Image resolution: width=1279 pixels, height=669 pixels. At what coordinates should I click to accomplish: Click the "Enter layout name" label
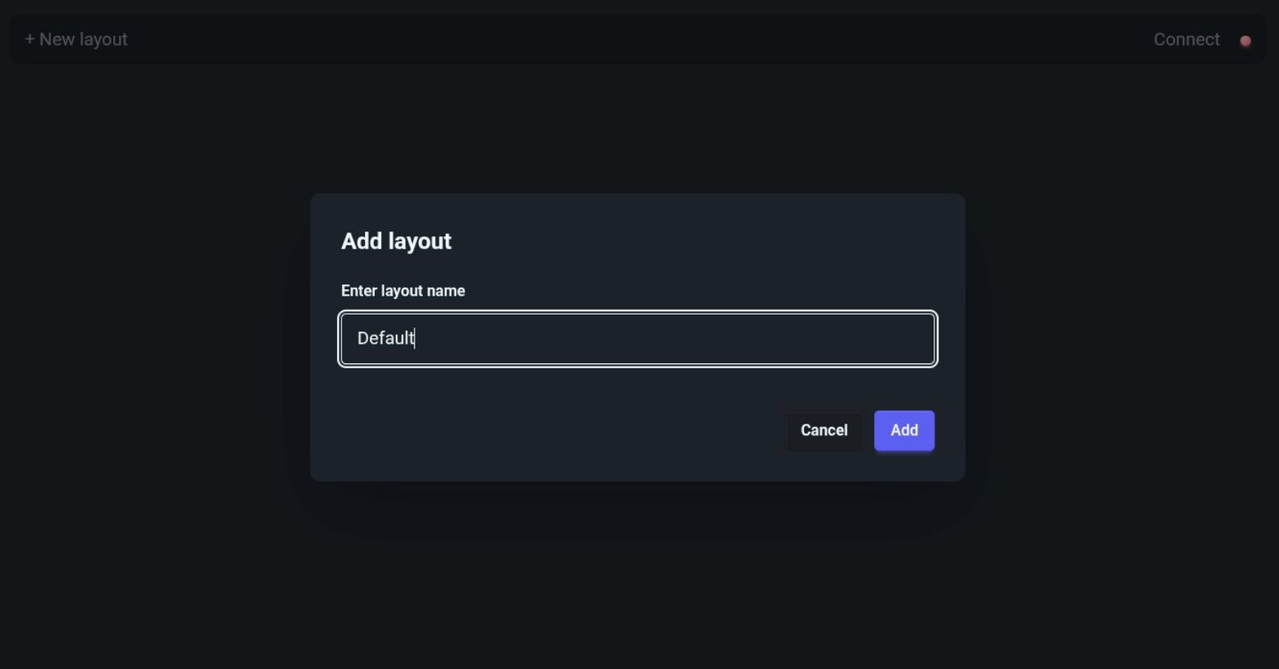pyautogui.click(x=403, y=291)
